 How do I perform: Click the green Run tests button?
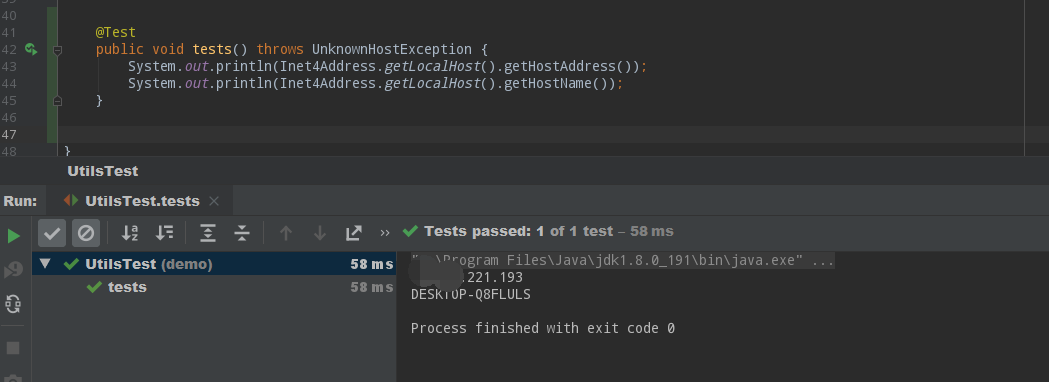pos(13,235)
